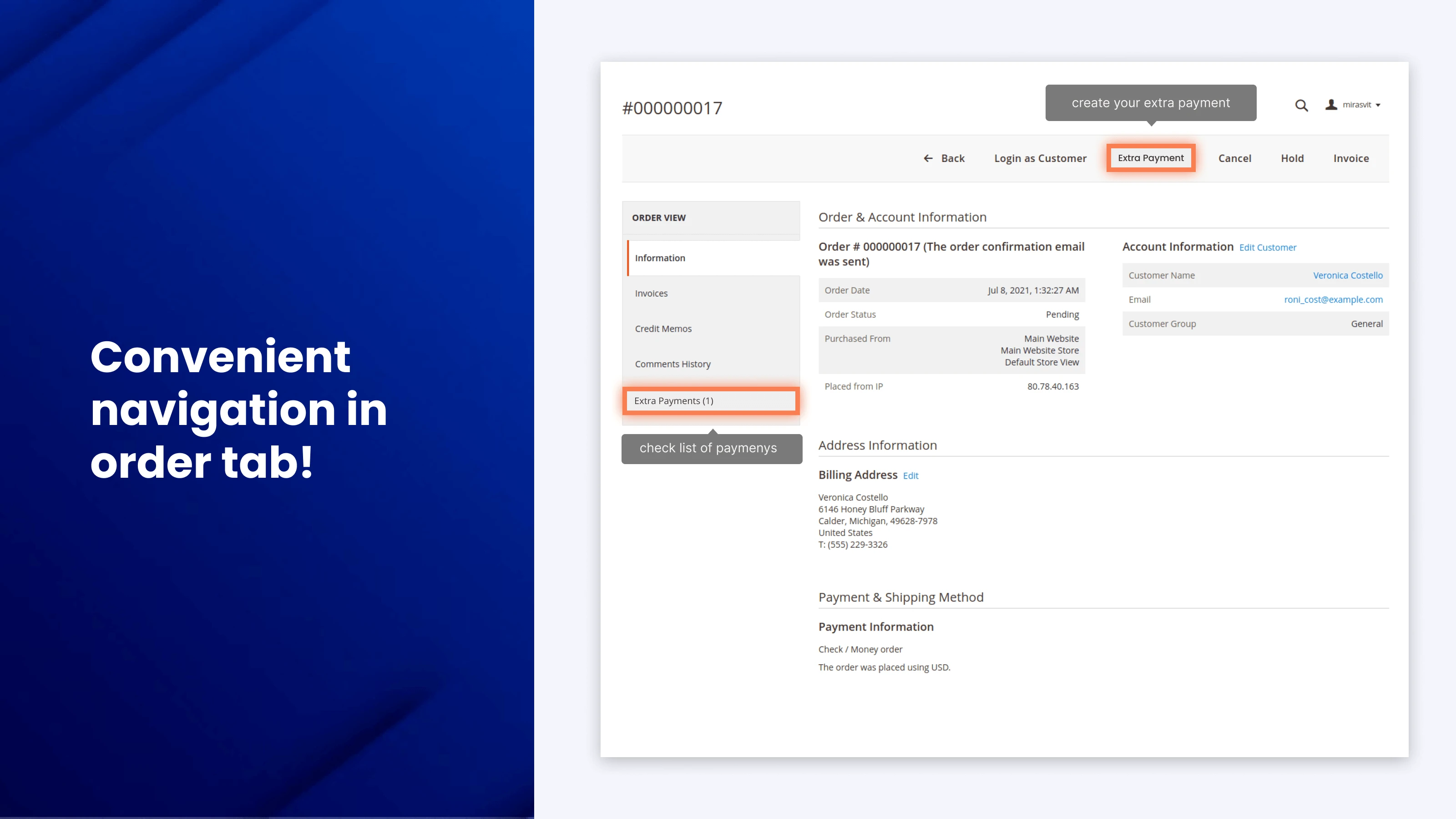
Task: Open Veronica Costello customer link
Action: [1347, 275]
